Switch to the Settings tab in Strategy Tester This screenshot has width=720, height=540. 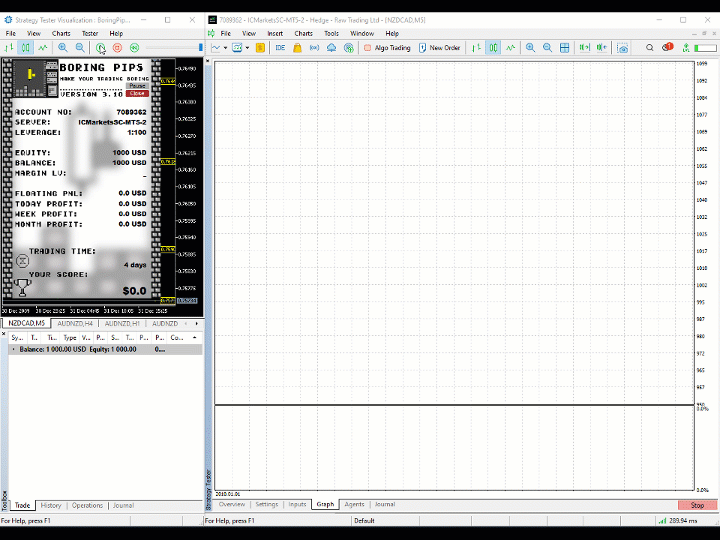pyautogui.click(x=266, y=505)
